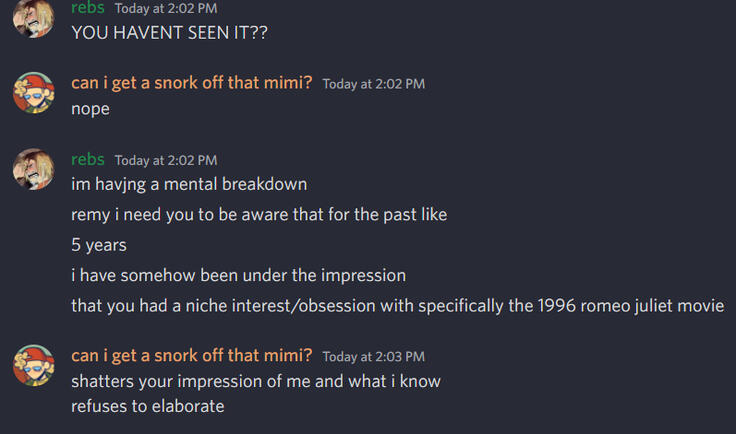
Task: Click the "nope" message
Action: [x=90, y=108]
